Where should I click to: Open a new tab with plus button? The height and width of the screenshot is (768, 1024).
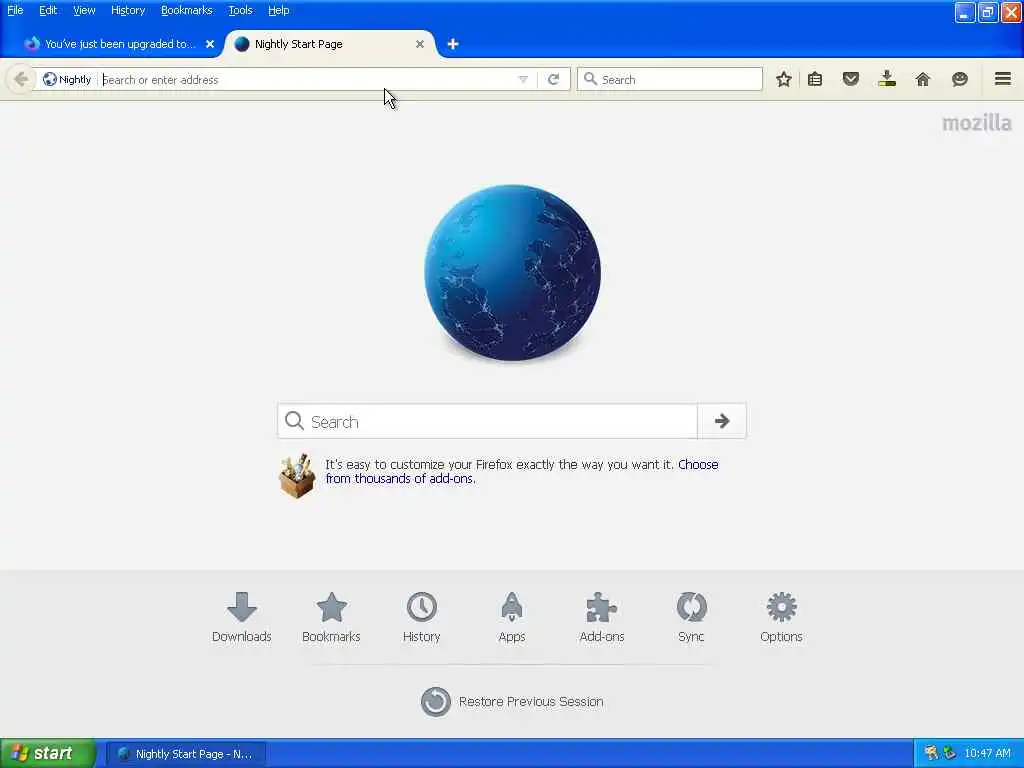[453, 44]
